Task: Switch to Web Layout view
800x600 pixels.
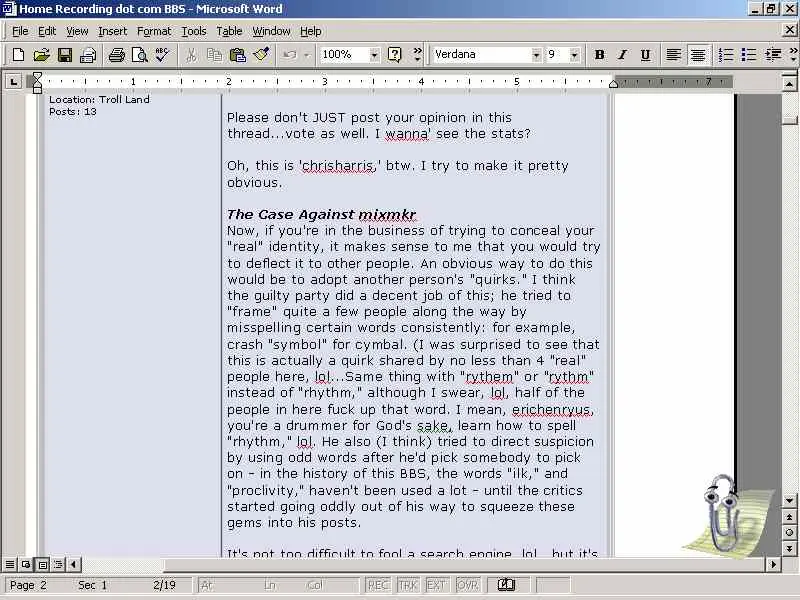Action: click(x=26, y=564)
